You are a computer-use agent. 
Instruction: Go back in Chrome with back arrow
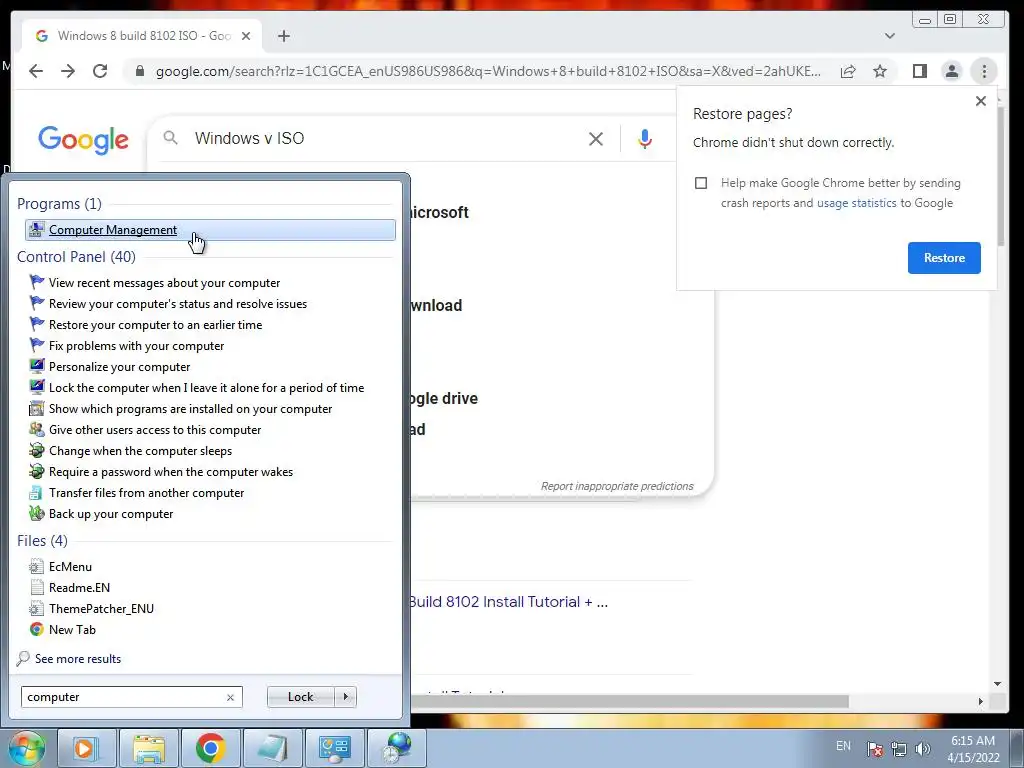[x=36, y=71]
